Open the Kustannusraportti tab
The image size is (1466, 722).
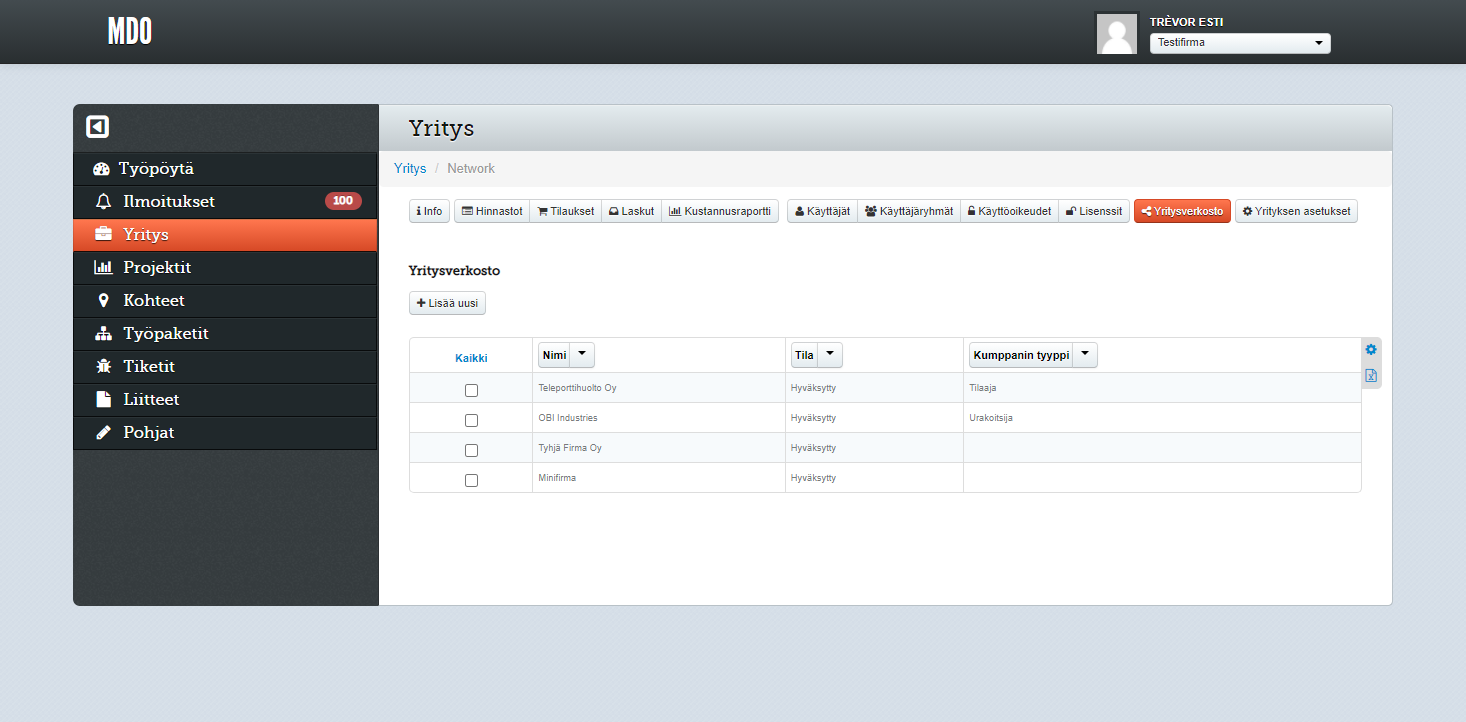click(720, 211)
